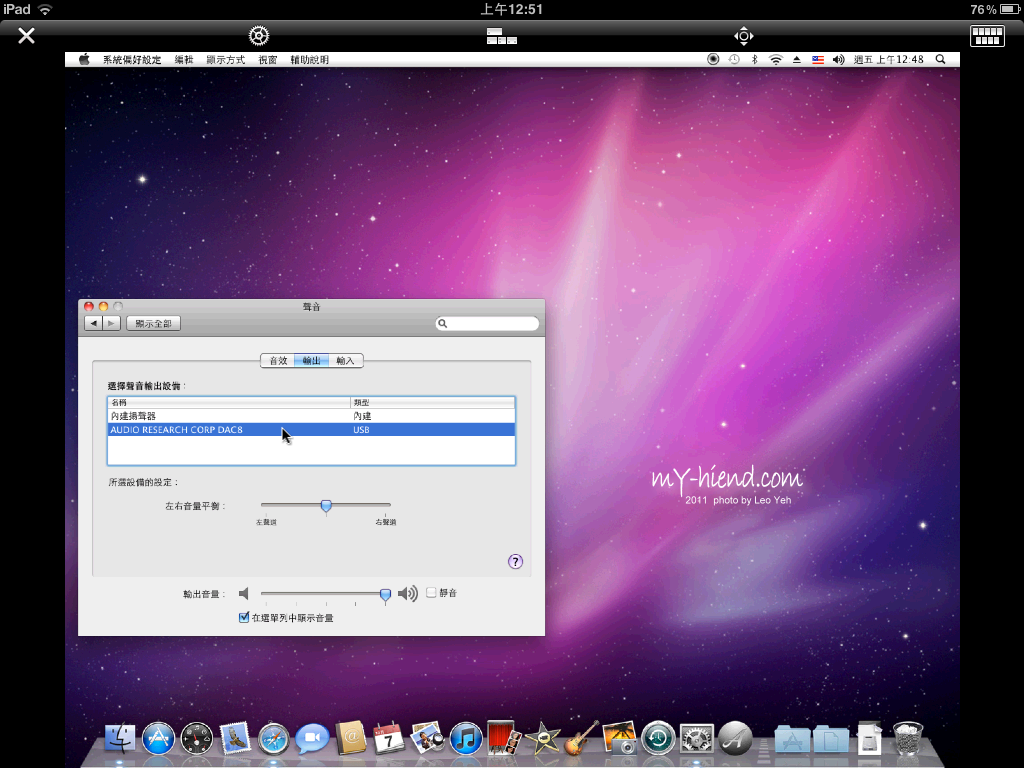Open the Trash in the Dock
Image resolution: width=1024 pixels, height=768 pixels.
908,738
